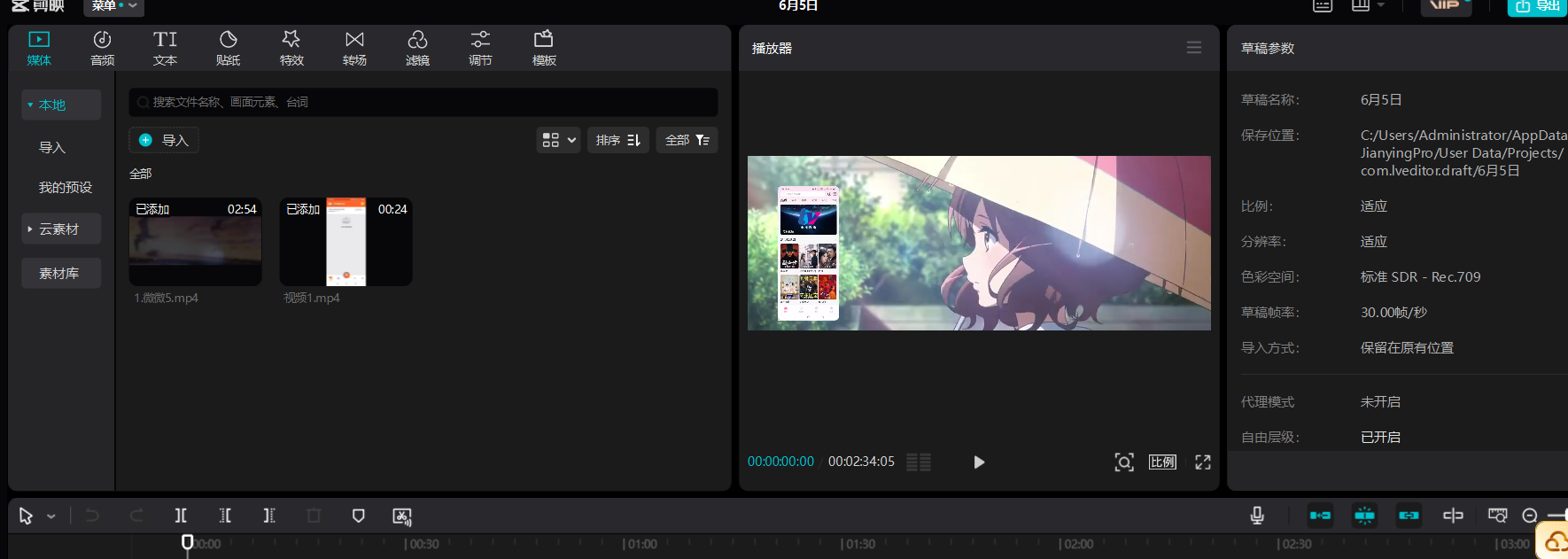Click the redo arrow icon
The image size is (1568, 559).
click(136, 516)
